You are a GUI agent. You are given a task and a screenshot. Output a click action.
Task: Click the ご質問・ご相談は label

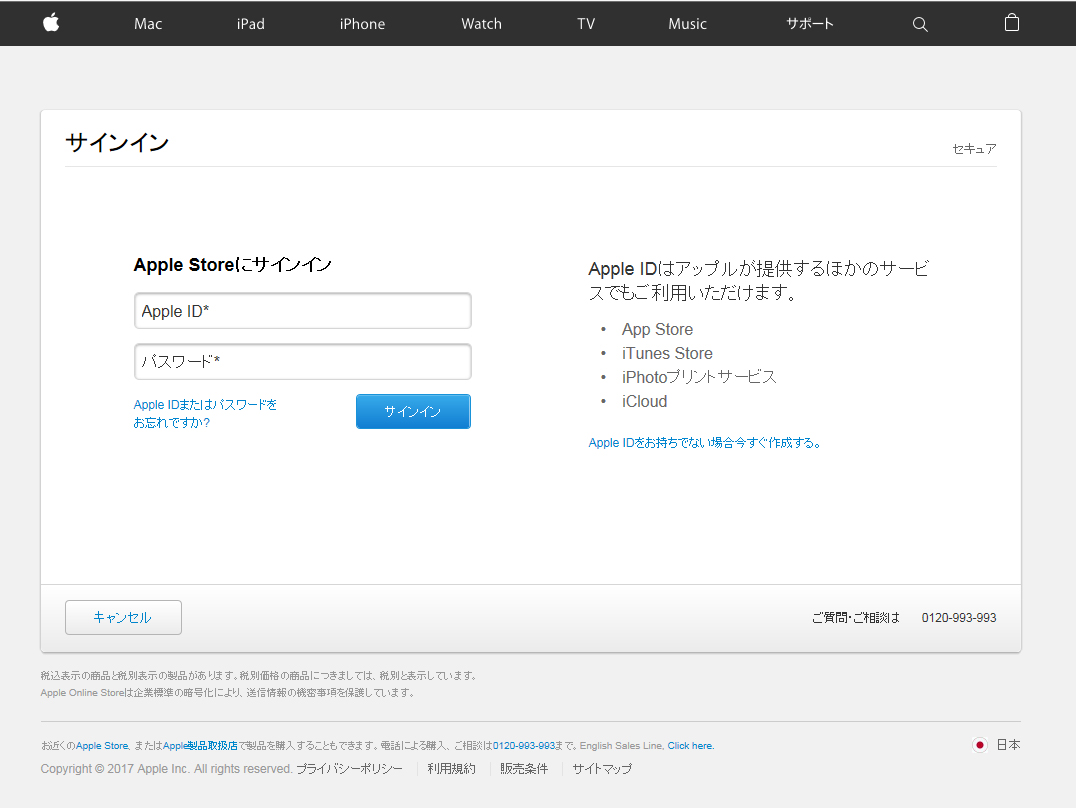(856, 618)
